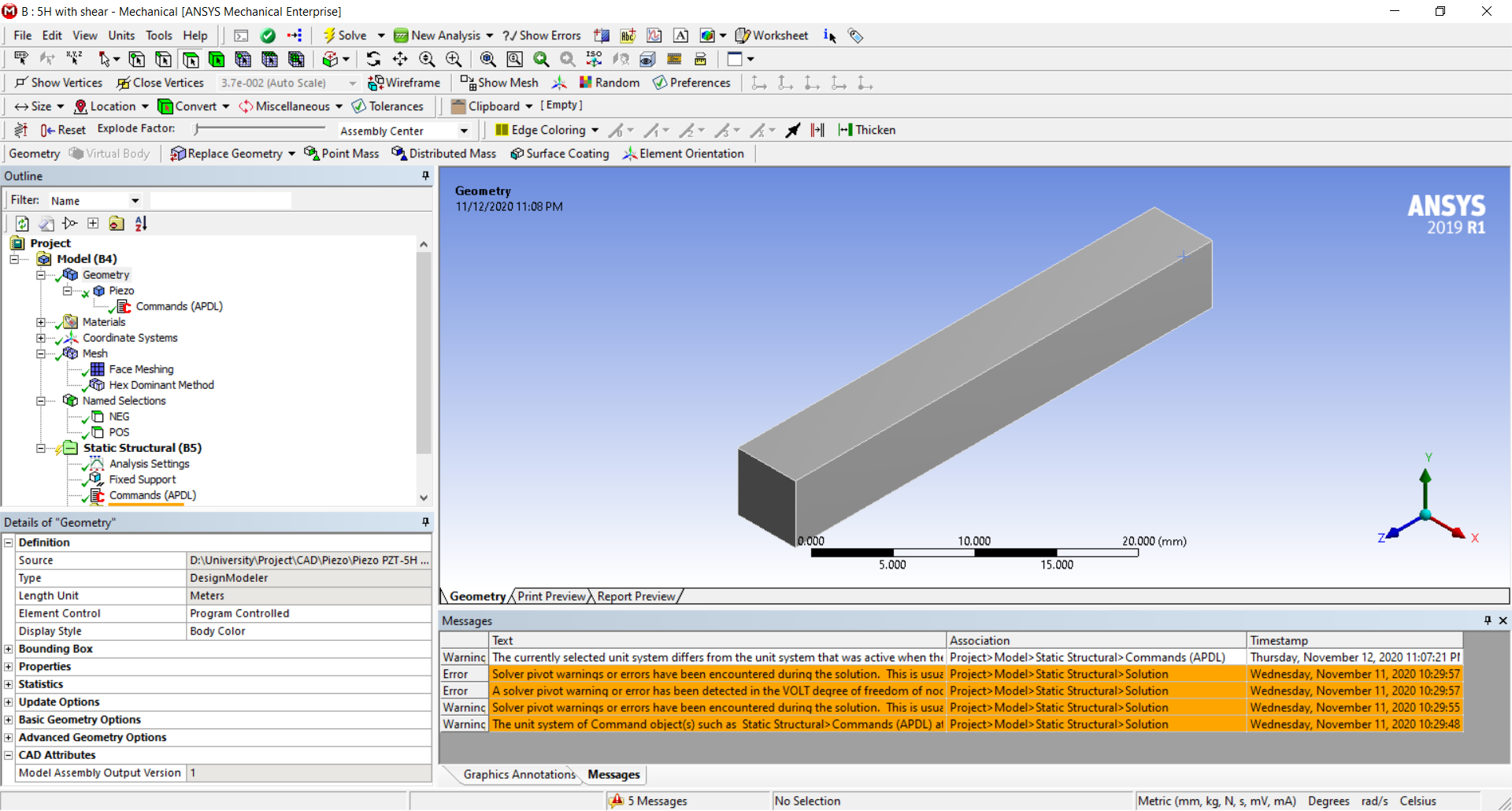Switch to the Report Preview tab
The image size is (1512, 811).
tap(636, 596)
